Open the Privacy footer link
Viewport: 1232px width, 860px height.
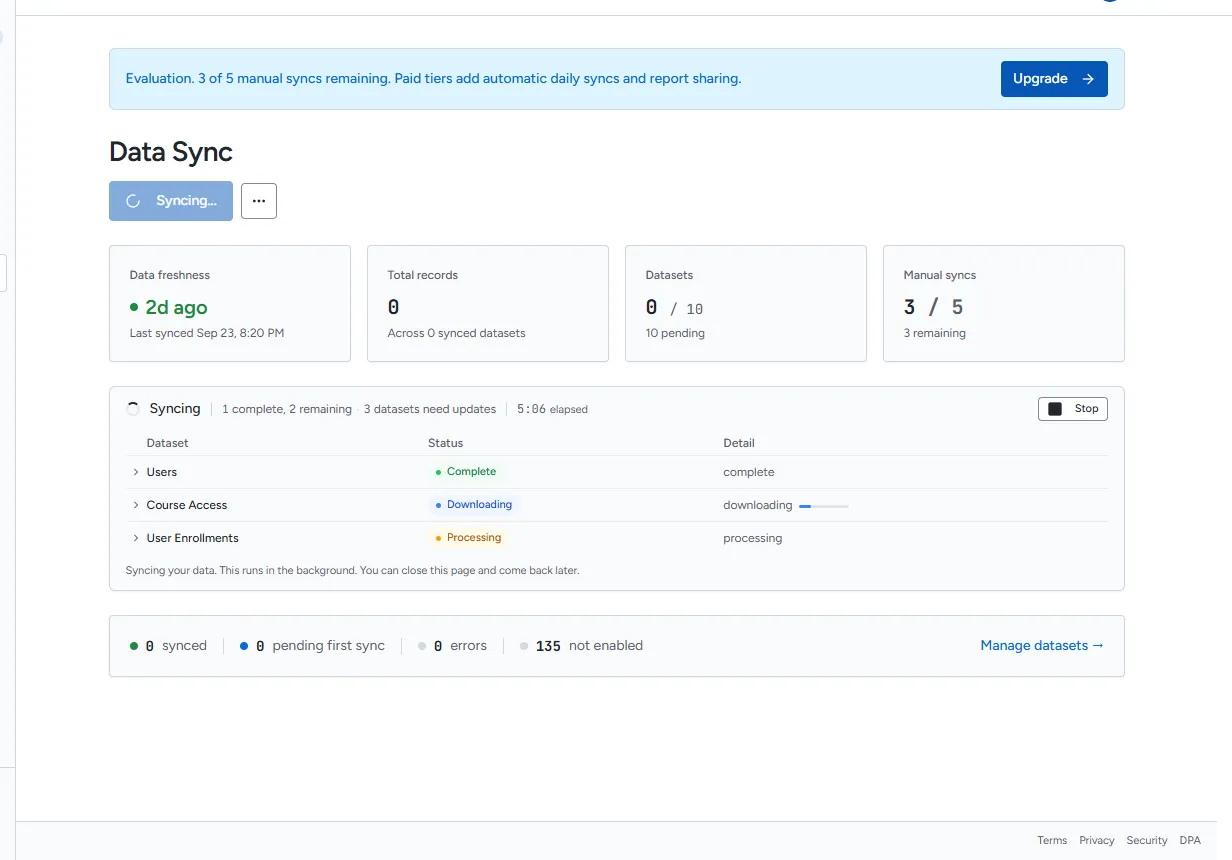(x=1097, y=841)
